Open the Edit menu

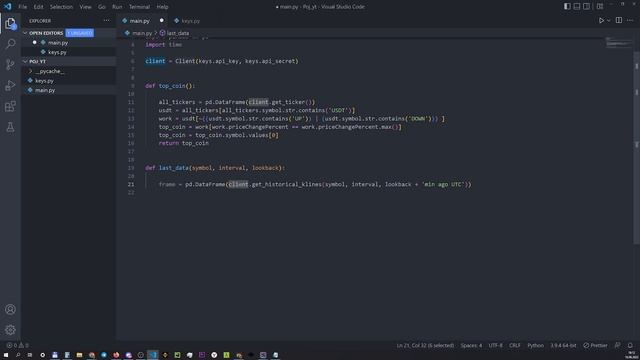click(38, 7)
